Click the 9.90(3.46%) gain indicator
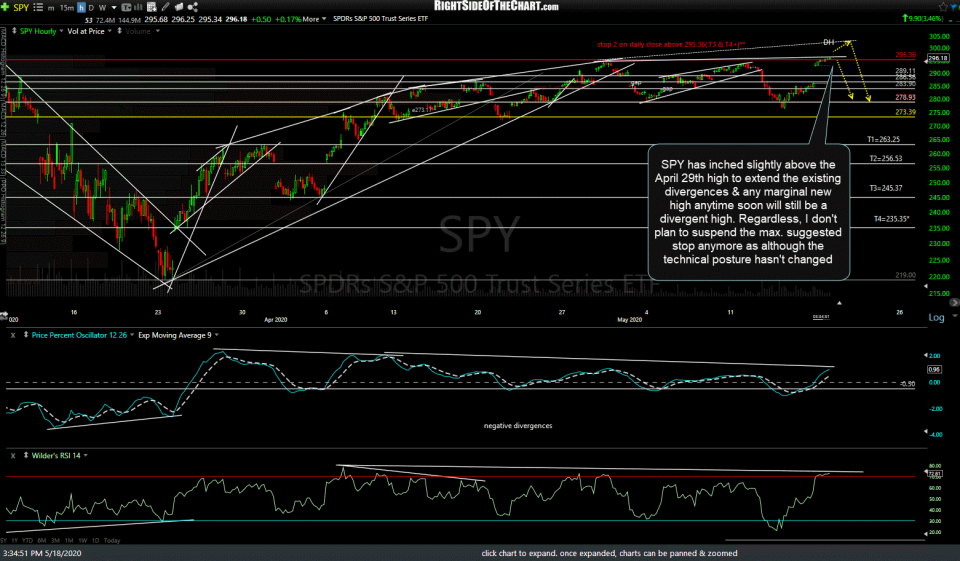Screen dimensions: 960x561 [x=923, y=18]
